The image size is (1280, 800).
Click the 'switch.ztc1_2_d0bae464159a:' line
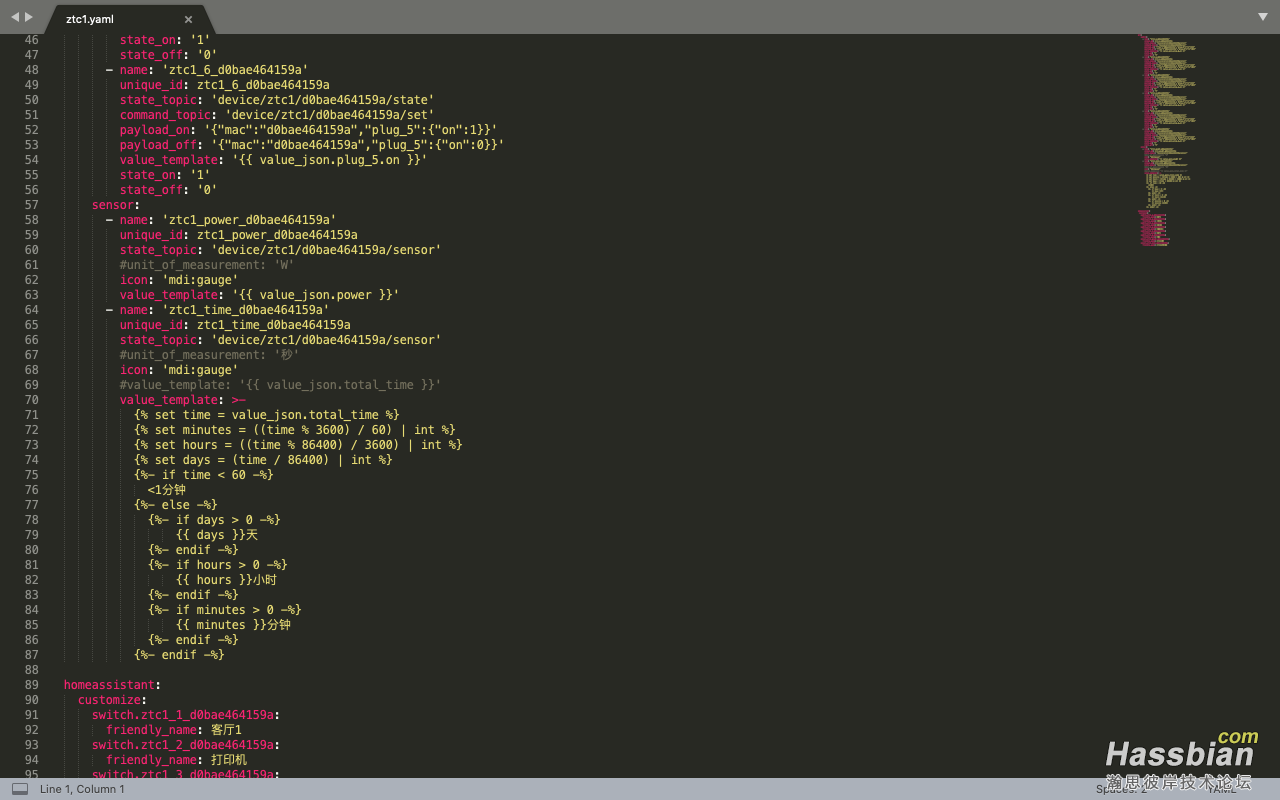point(186,745)
